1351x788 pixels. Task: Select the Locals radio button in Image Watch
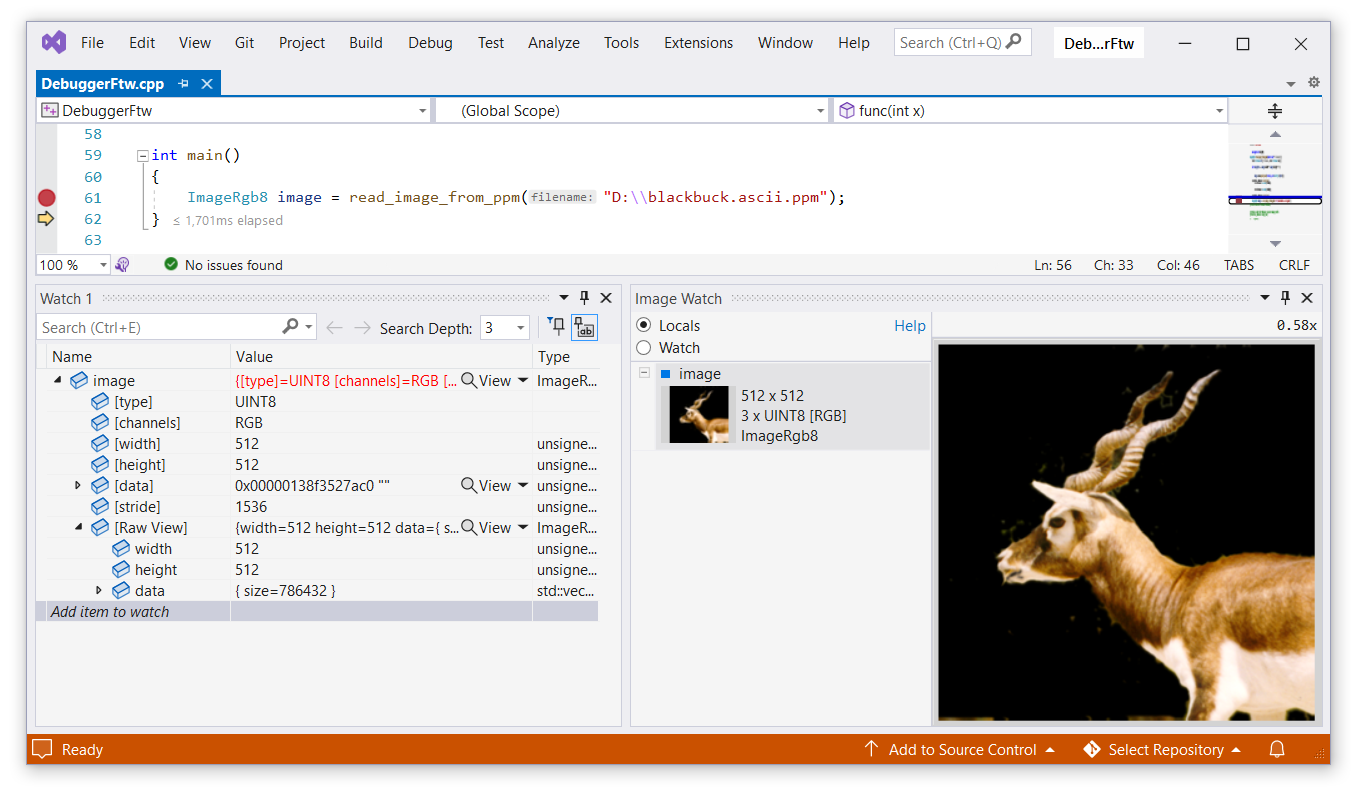tap(642, 325)
